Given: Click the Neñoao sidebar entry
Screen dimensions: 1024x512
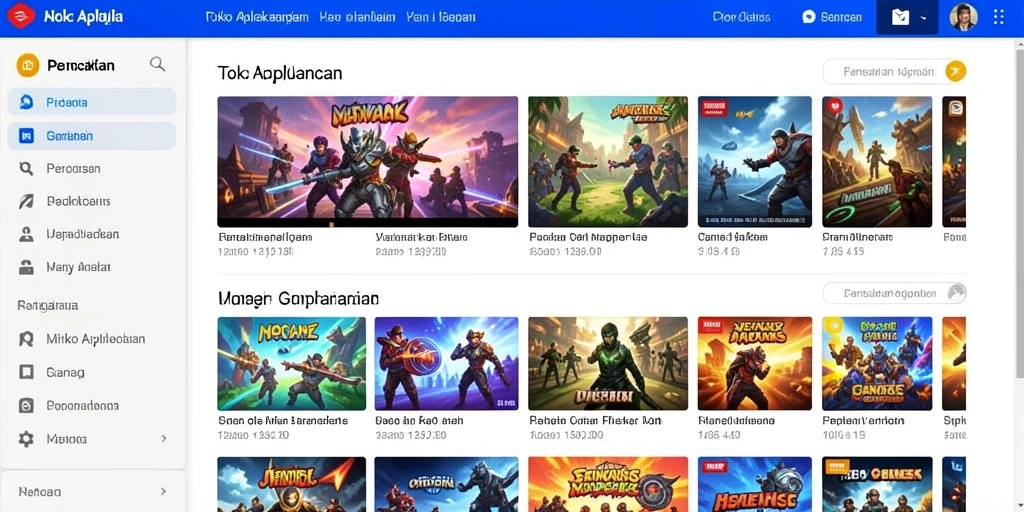Looking at the screenshot, I should [92, 491].
